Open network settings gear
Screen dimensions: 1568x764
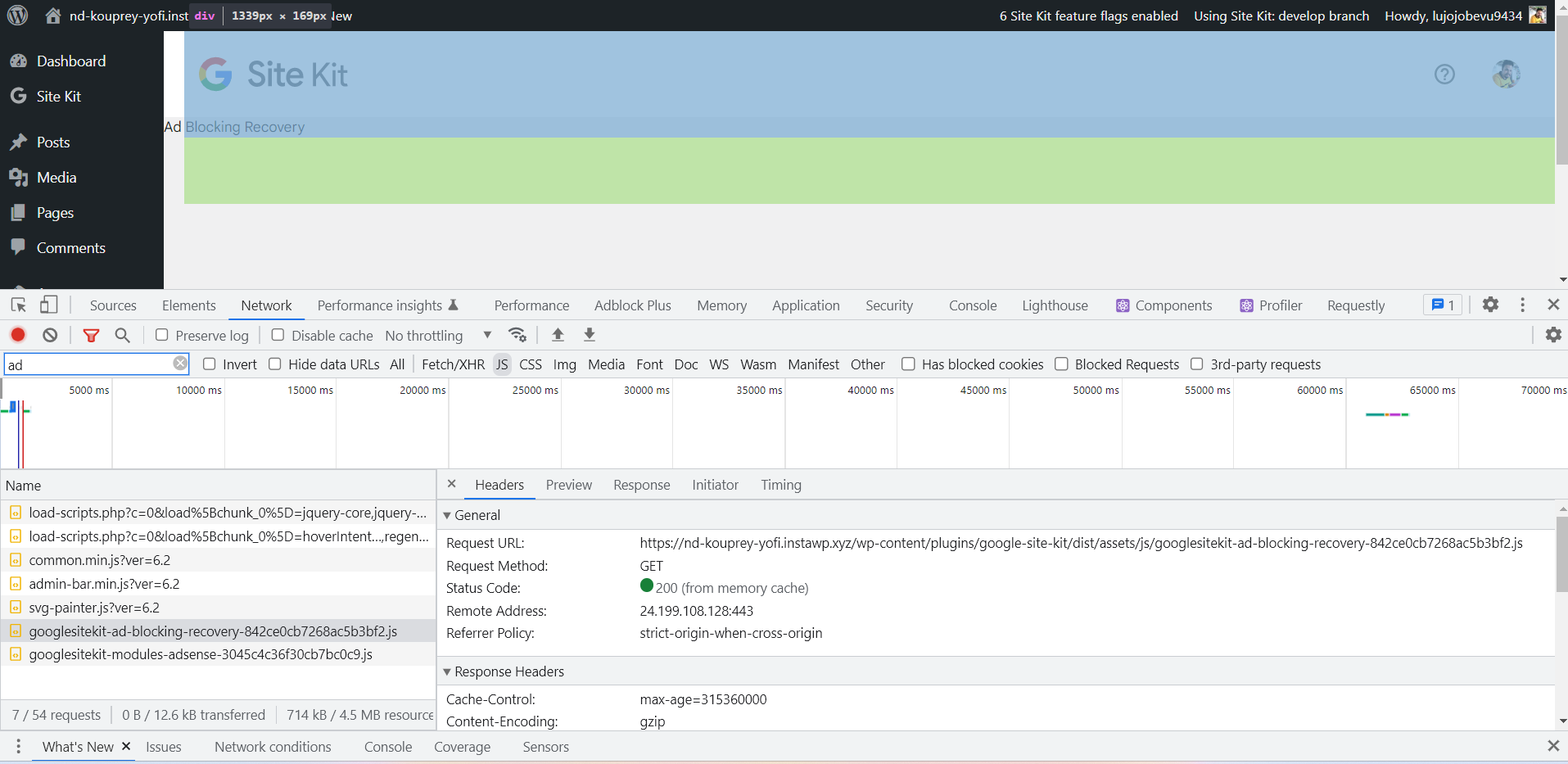click(x=1553, y=335)
